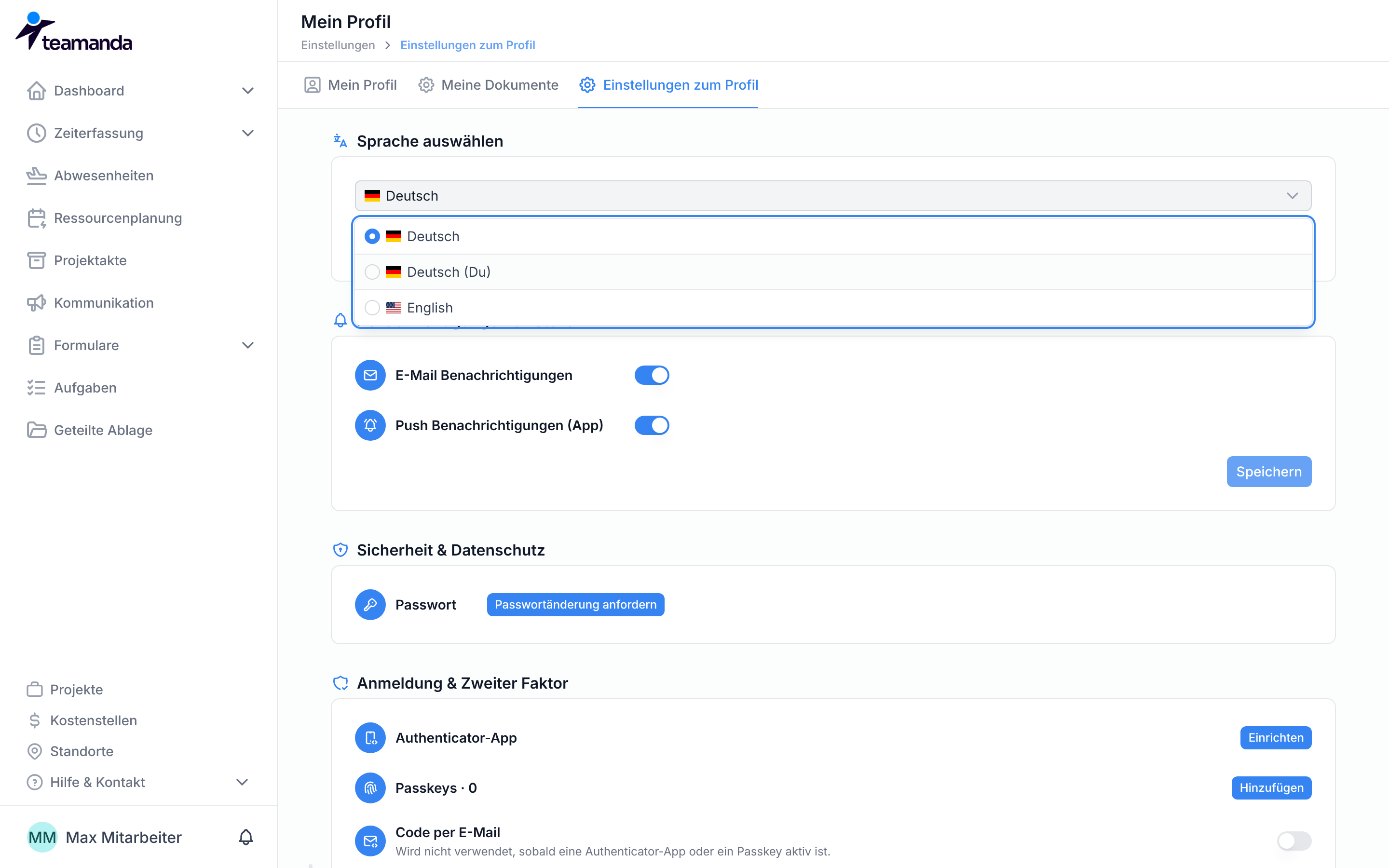Screen dimensions: 1389x868
Task: Click the Push Benachrichtigungen bell icon
Action: point(370,425)
